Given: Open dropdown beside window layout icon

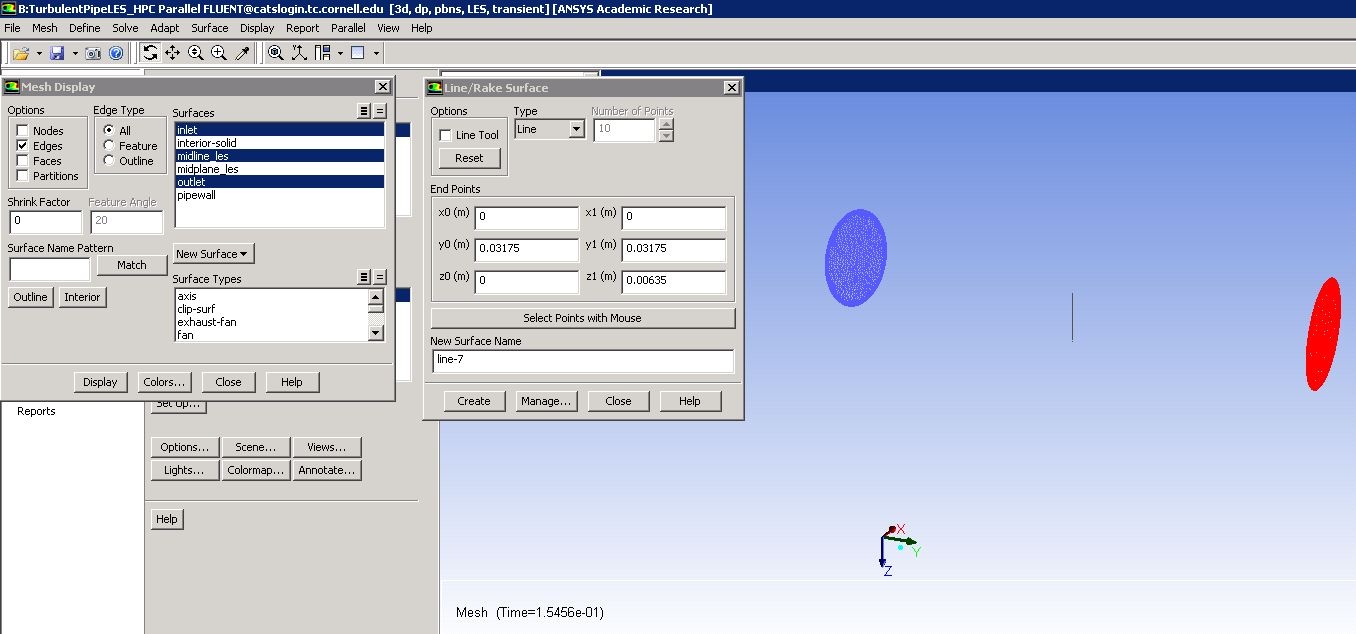Looking at the screenshot, I should pyautogui.click(x=340, y=53).
